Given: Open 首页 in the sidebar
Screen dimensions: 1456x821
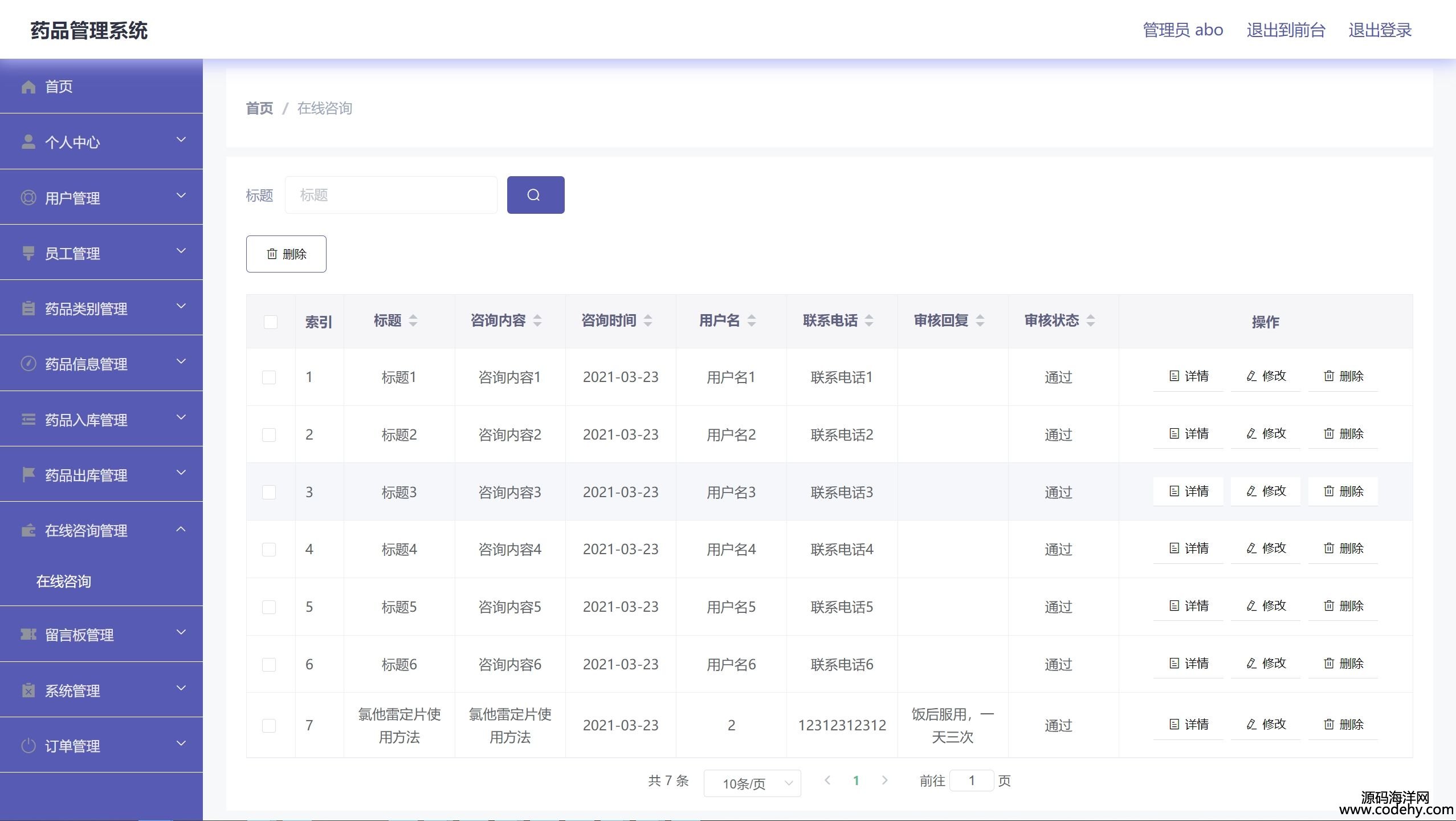Looking at the screenshot, I should coord(101,87).
